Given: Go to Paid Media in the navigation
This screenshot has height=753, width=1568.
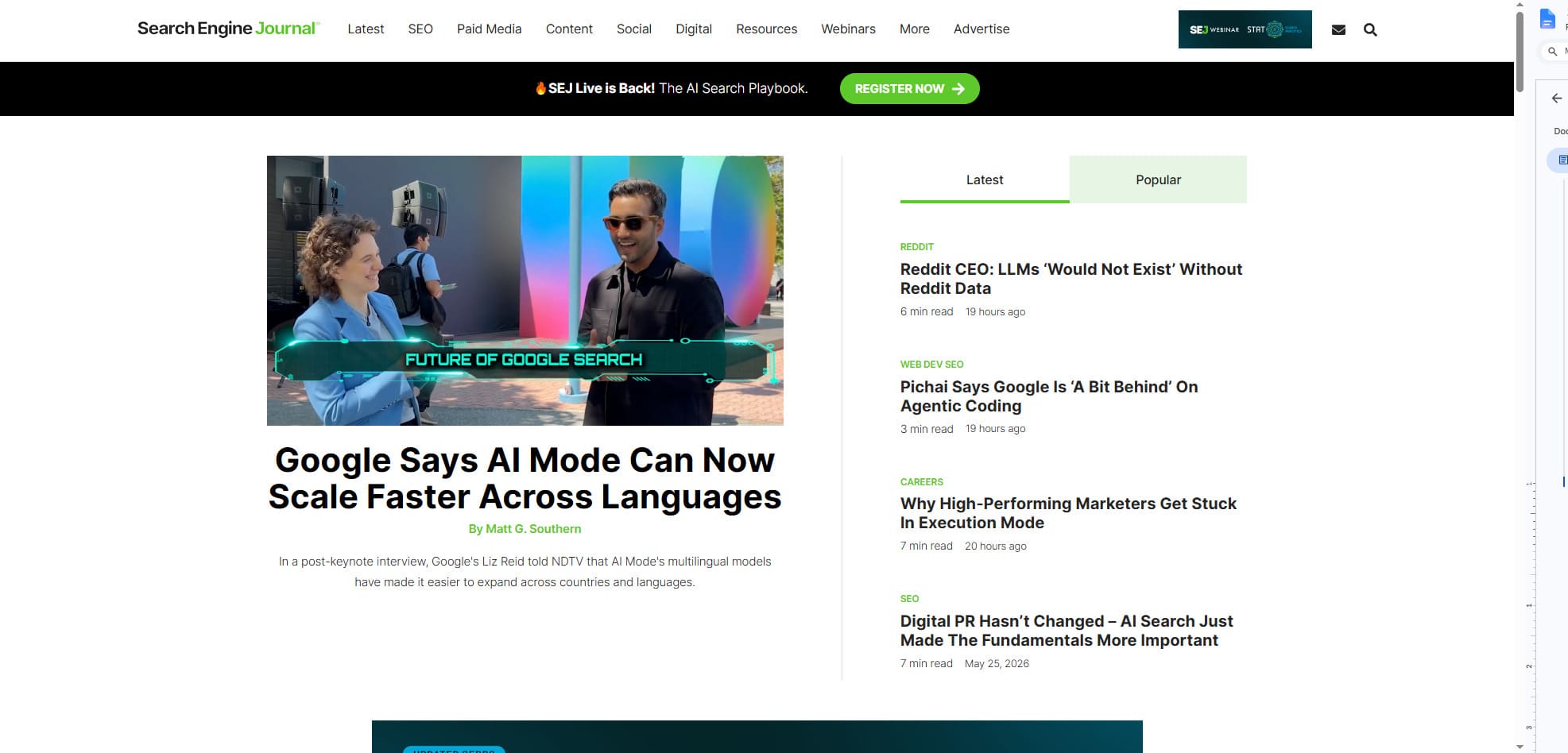Looking at the screenshot, I should 490,29.
